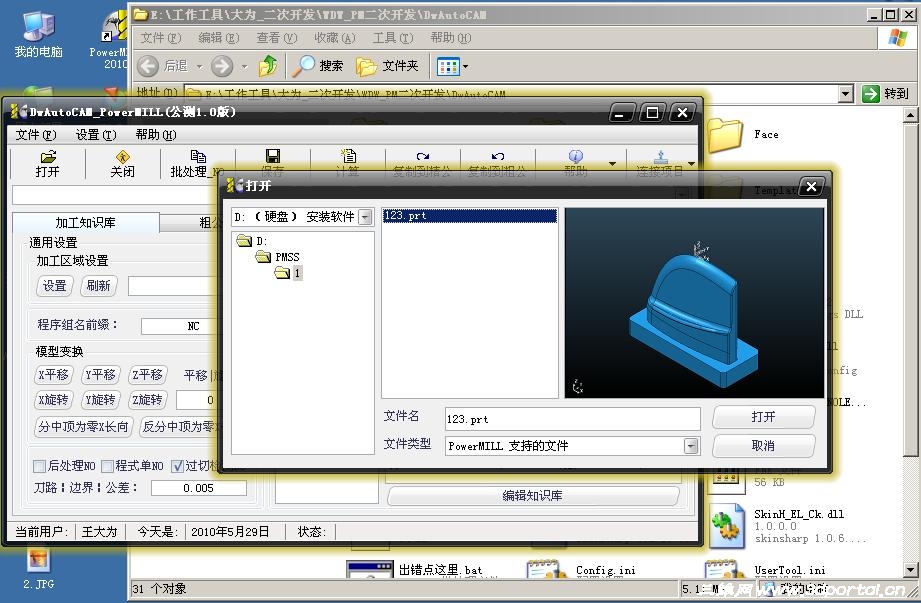Click Z旋转 button
The height and width of the screenshot is (603, 921).
[147, 400]
